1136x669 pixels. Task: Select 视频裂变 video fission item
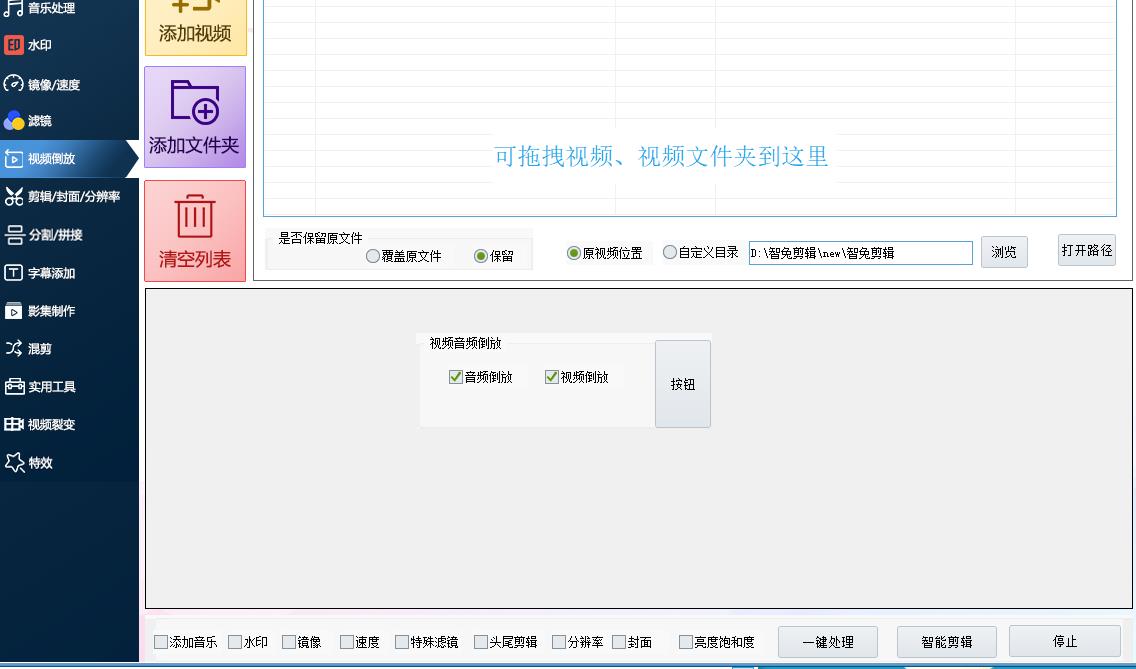[40, 424]
